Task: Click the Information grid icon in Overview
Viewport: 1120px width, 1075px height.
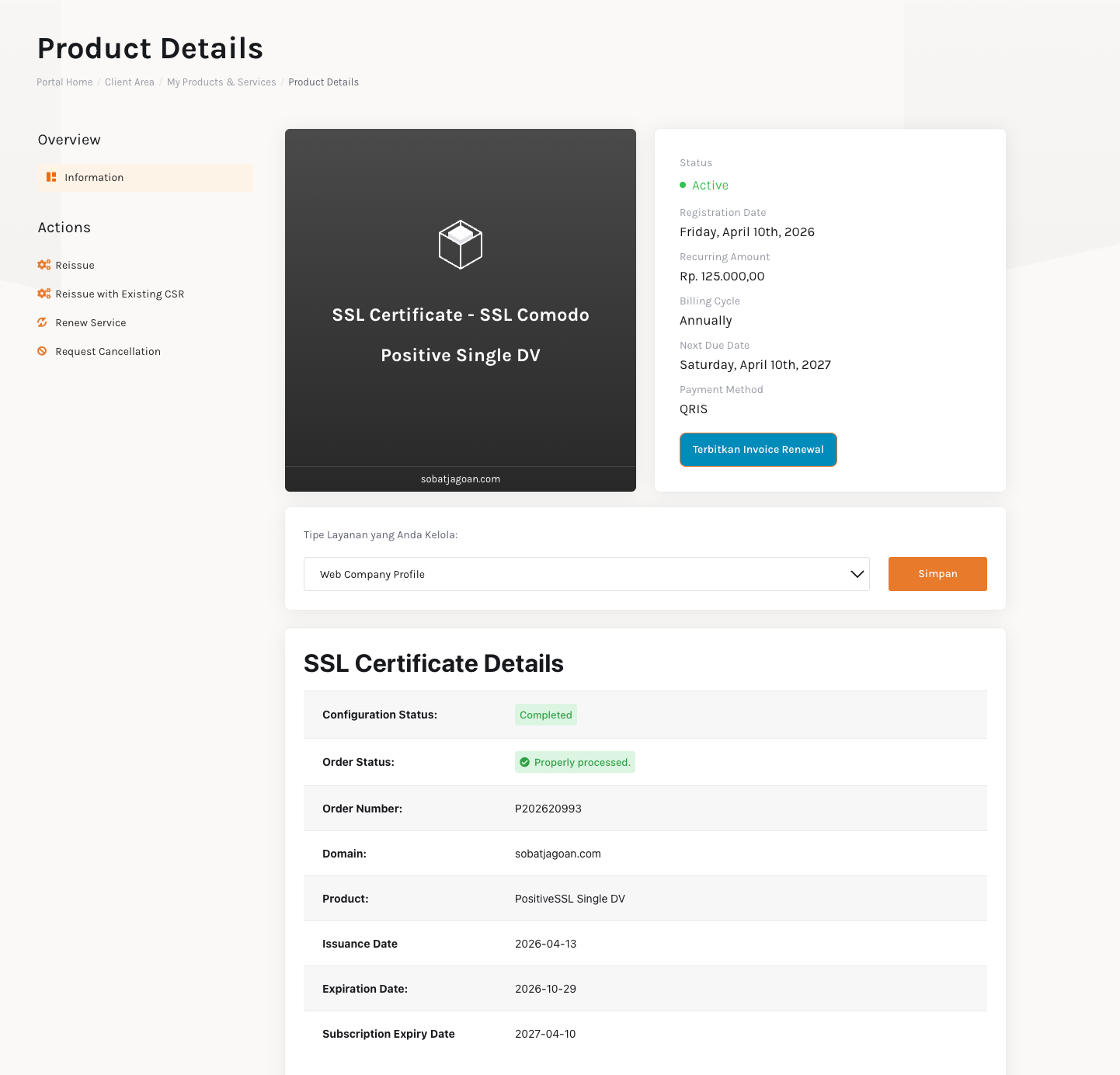Action: click(x=51, y=177)
